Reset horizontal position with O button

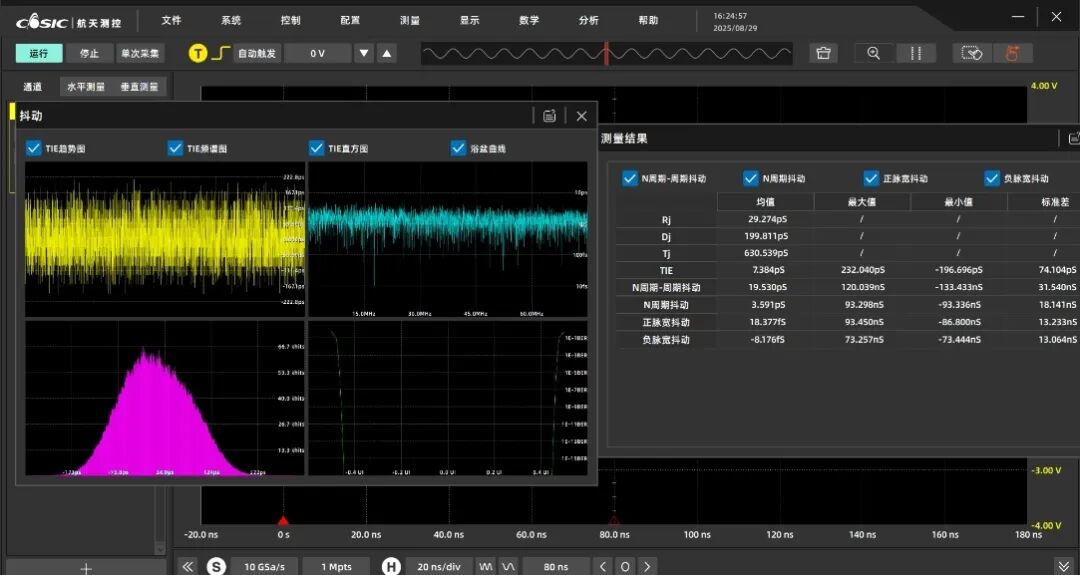click(x=625, y=566)
